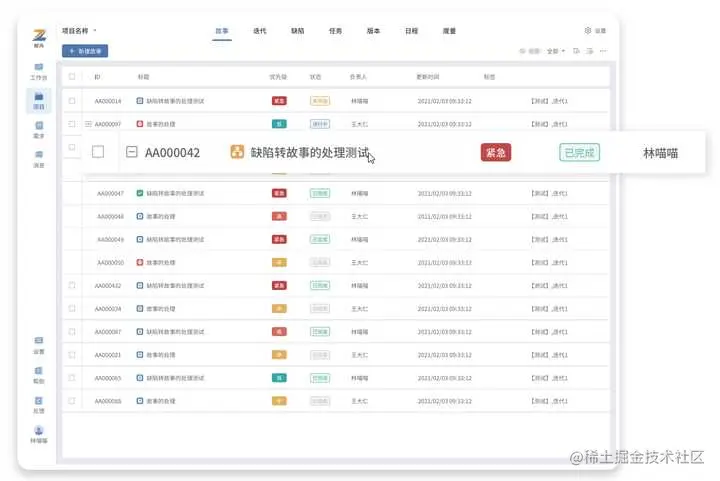Viewport: 720px width, 481px height.
Task: Switch to the 日程 tab
Action: (411, 31)
